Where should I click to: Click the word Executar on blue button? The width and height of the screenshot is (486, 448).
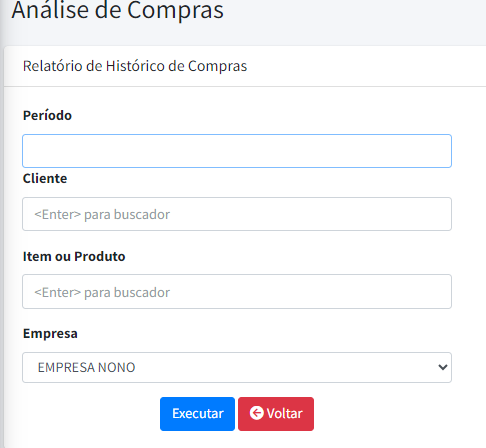point(198,413)
